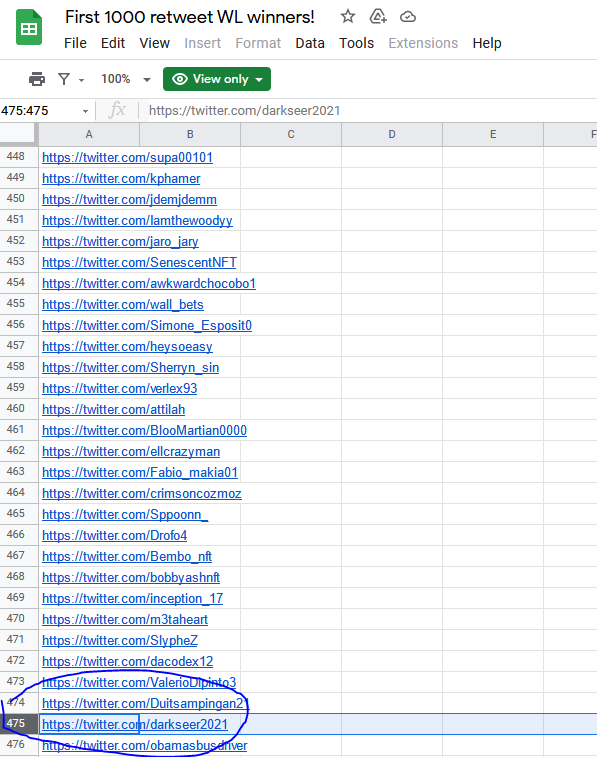Open the 100% zoom dropdown

pos(126,79)
